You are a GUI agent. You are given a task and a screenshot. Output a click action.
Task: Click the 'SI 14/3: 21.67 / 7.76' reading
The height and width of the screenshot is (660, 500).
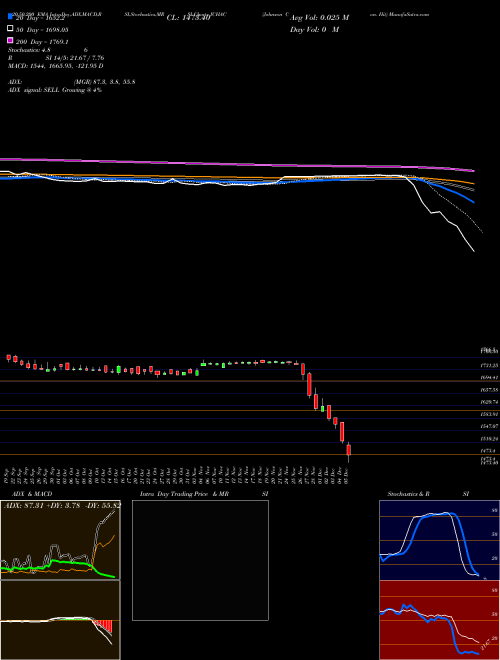[75, 58]
